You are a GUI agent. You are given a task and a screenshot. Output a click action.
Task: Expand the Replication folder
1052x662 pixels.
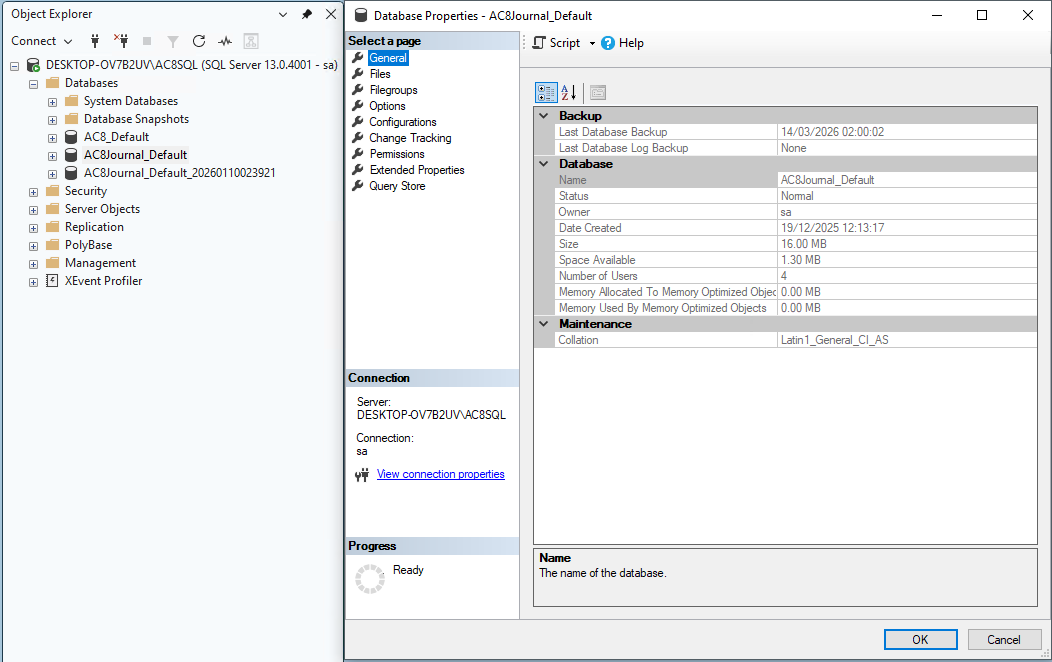tap(33, 229)
